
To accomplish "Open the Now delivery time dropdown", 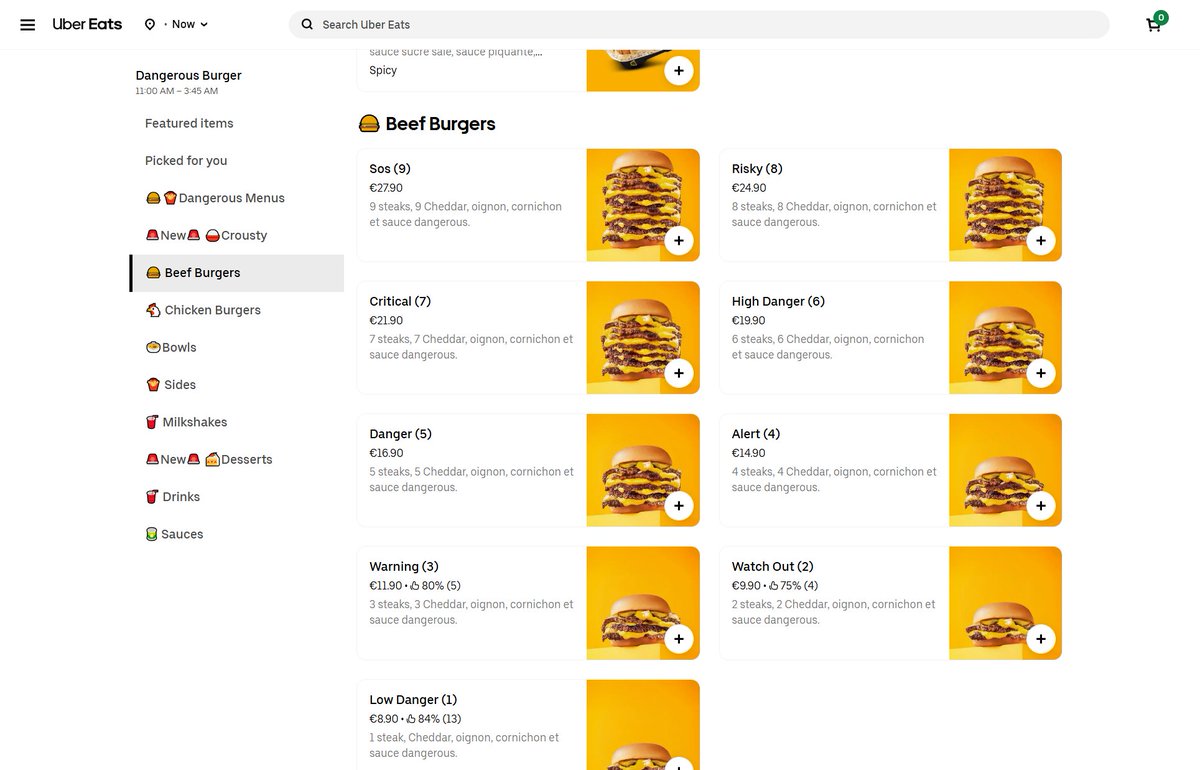I will 189,24.
